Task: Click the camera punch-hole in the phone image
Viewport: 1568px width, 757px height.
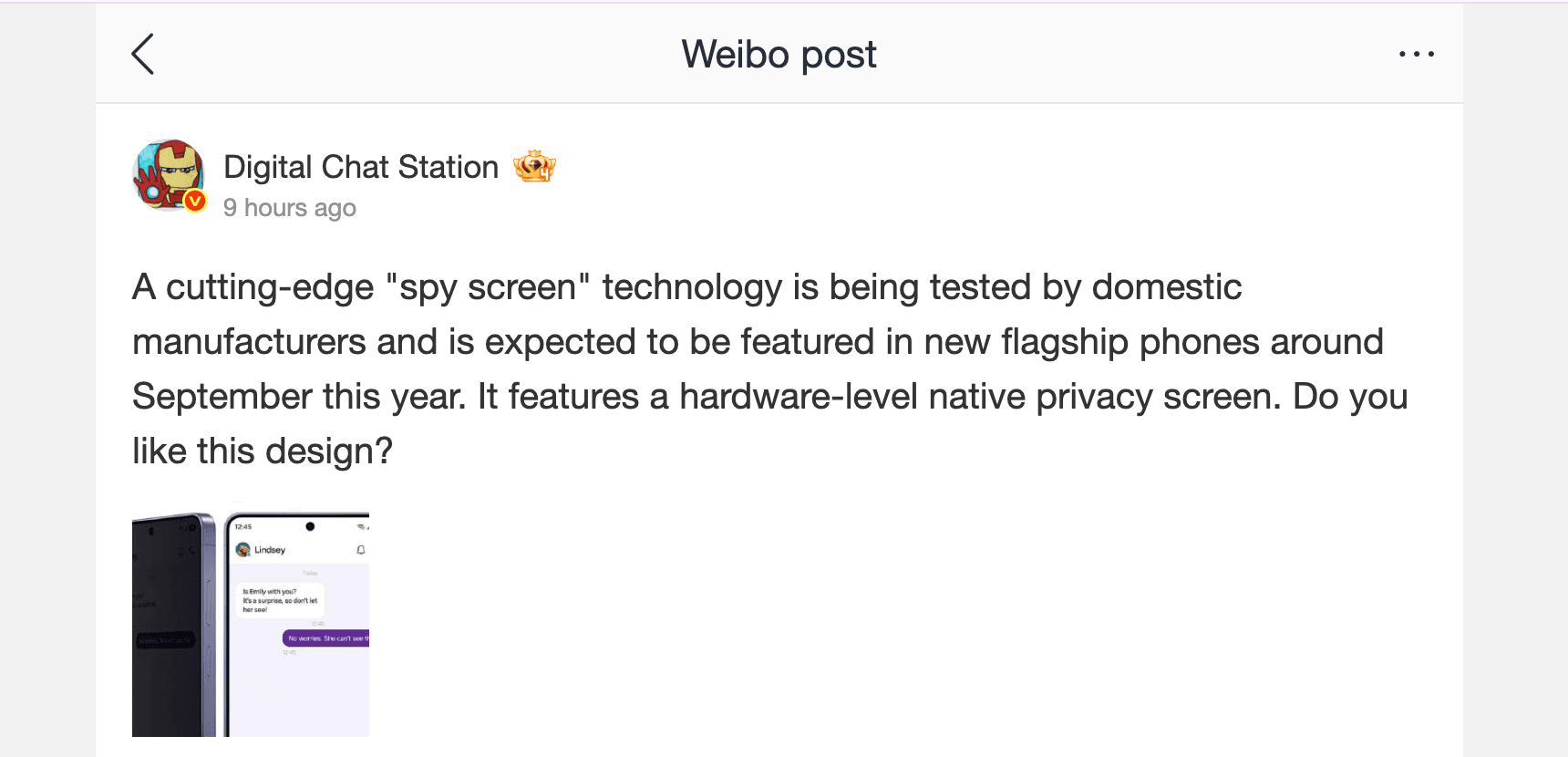Action: 310,526
